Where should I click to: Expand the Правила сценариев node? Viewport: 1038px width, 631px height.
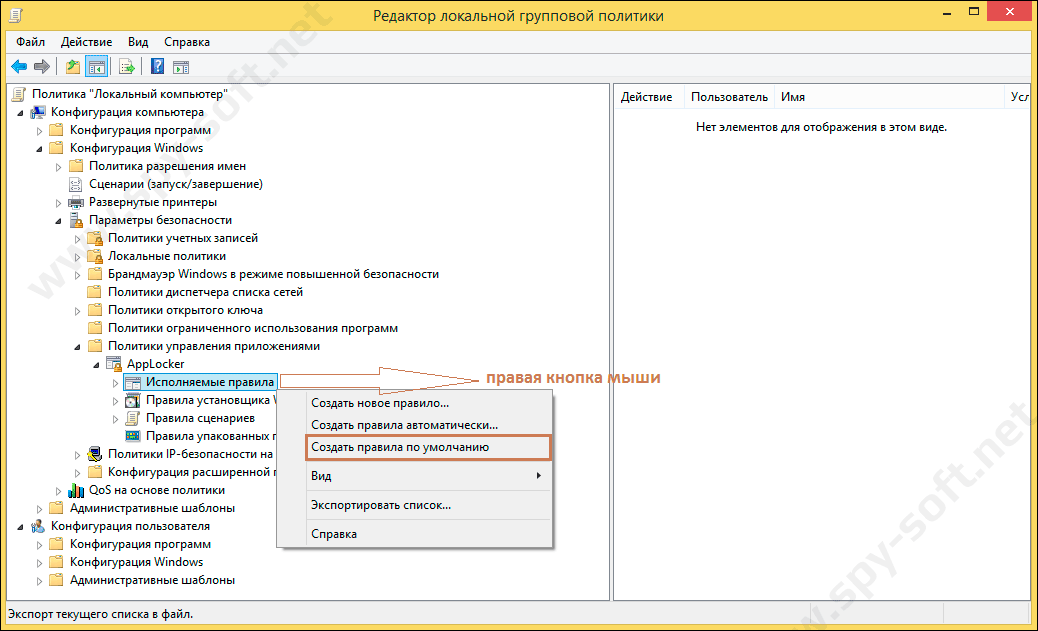coord(115,418)
